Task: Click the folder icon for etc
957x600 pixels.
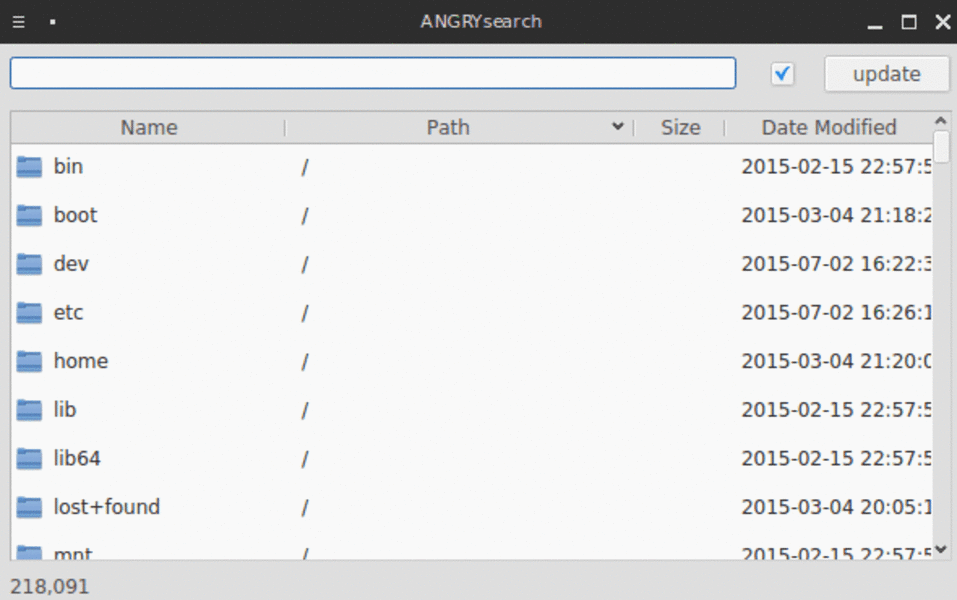Action: (x=27, y=312)
